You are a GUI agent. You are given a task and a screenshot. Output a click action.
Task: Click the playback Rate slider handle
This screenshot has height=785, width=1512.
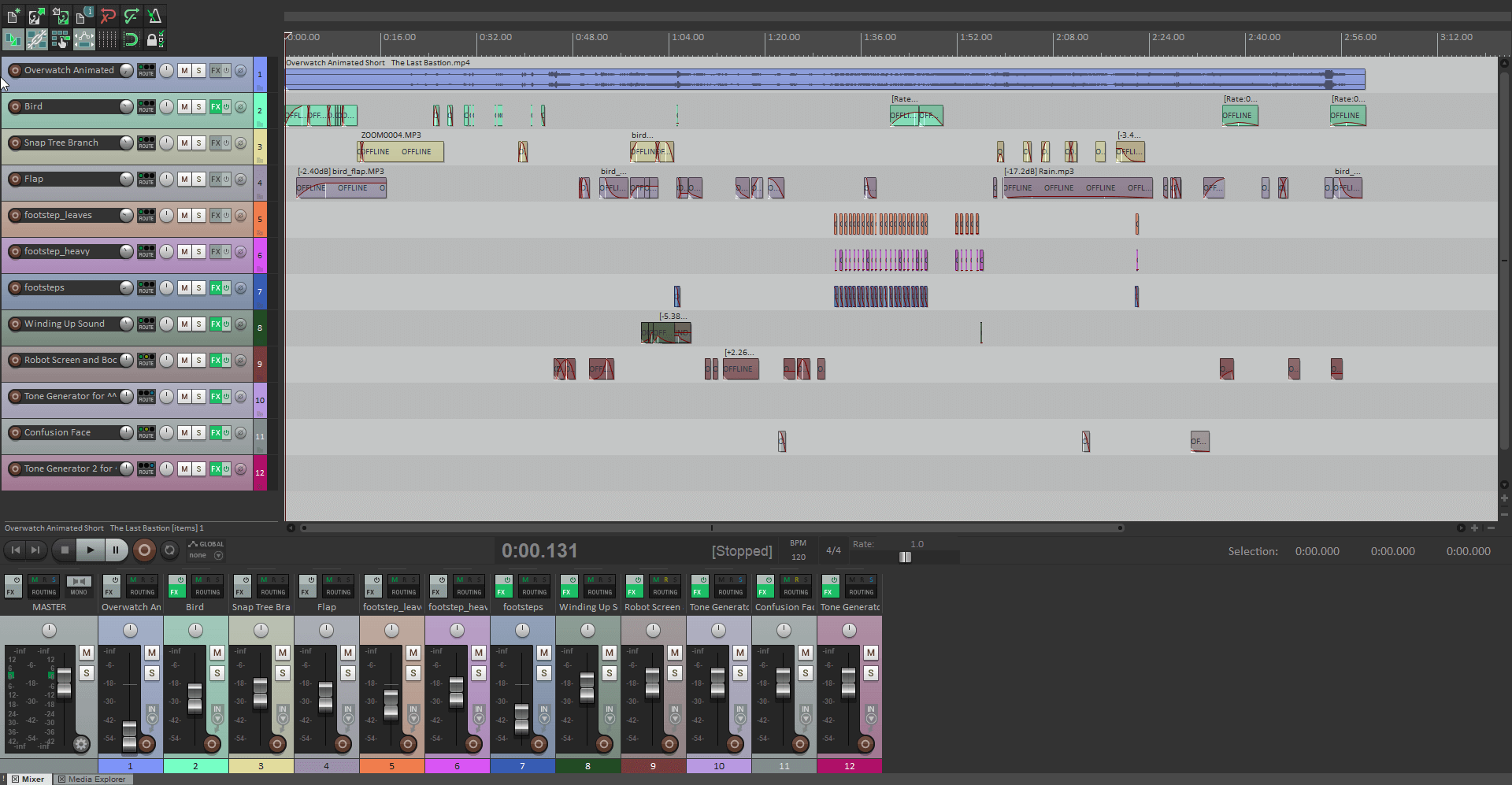(905, 557)
